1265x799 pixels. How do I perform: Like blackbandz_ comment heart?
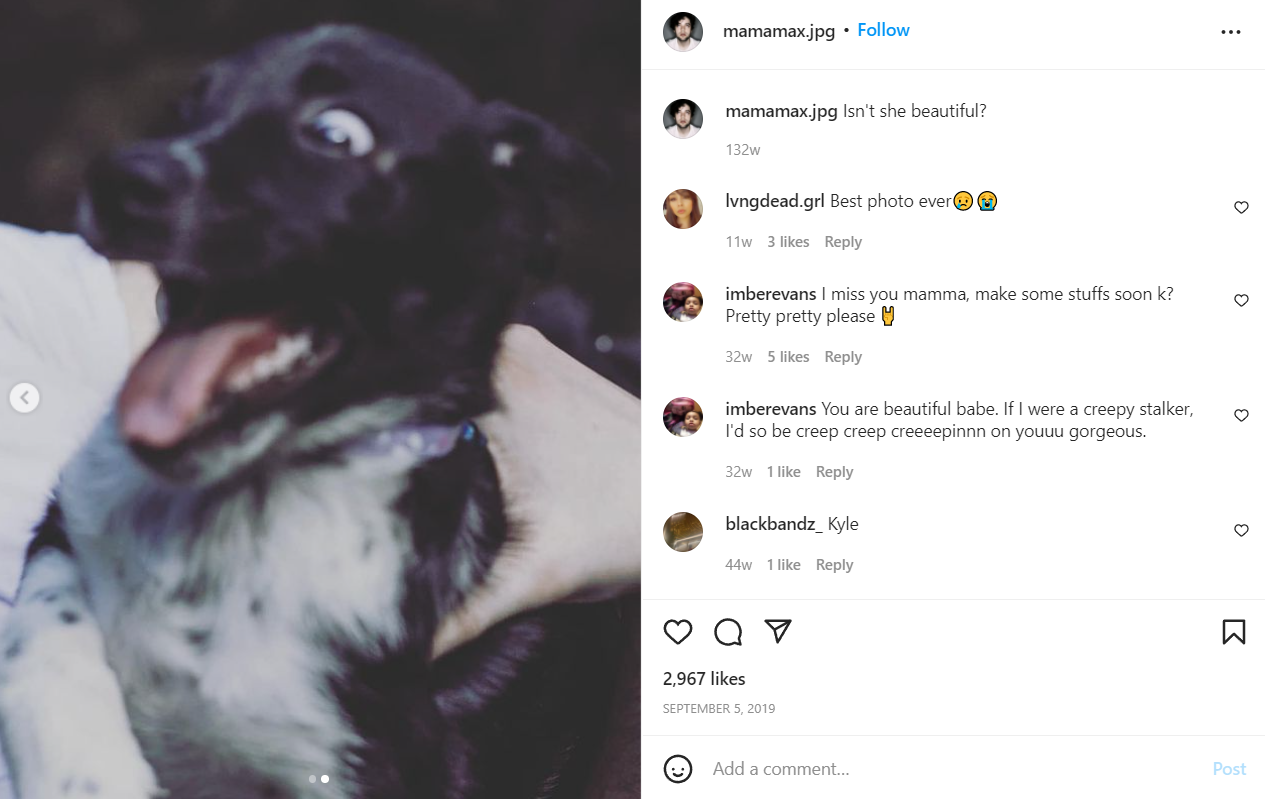1241,531
